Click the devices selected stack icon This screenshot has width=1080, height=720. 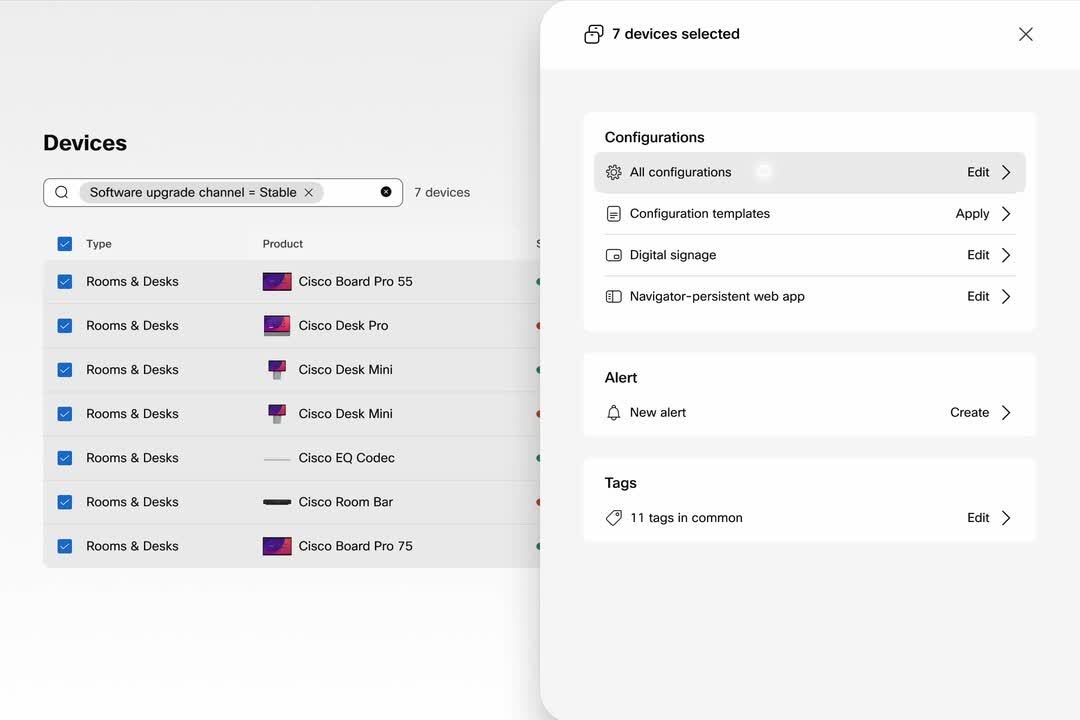594,34
